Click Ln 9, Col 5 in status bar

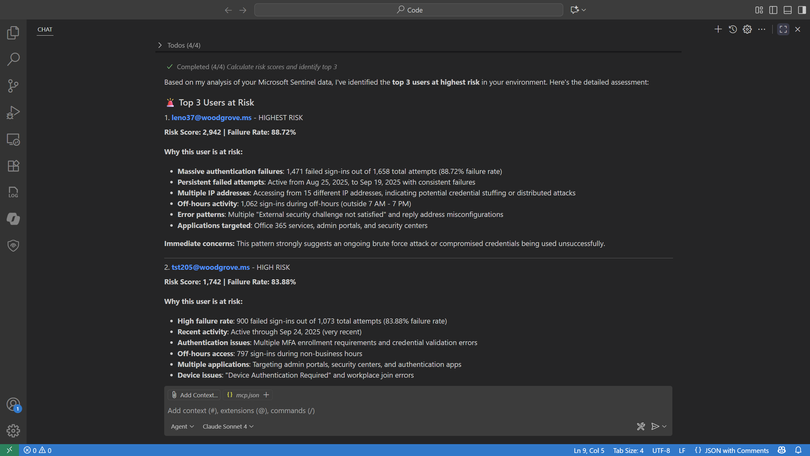588,450
